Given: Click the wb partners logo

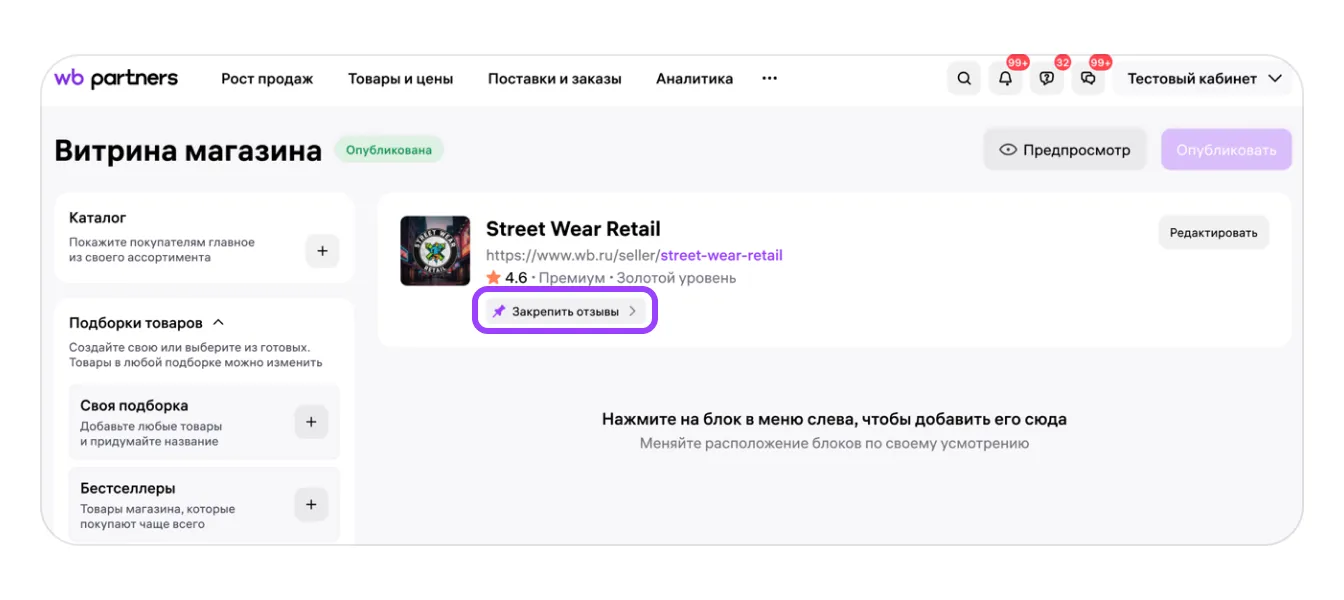Looking at the screenshot, I should (x=116, y=78).
